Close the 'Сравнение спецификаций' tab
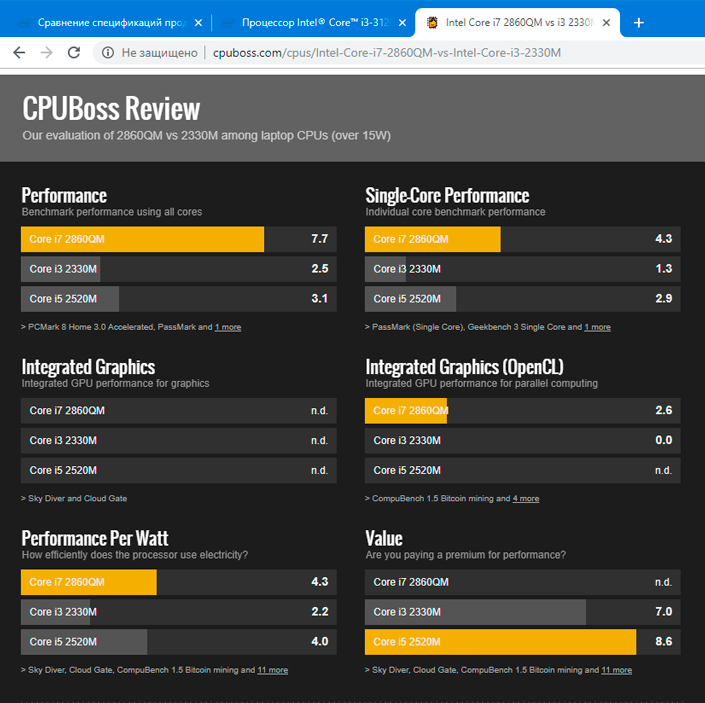 coord(198,22)
